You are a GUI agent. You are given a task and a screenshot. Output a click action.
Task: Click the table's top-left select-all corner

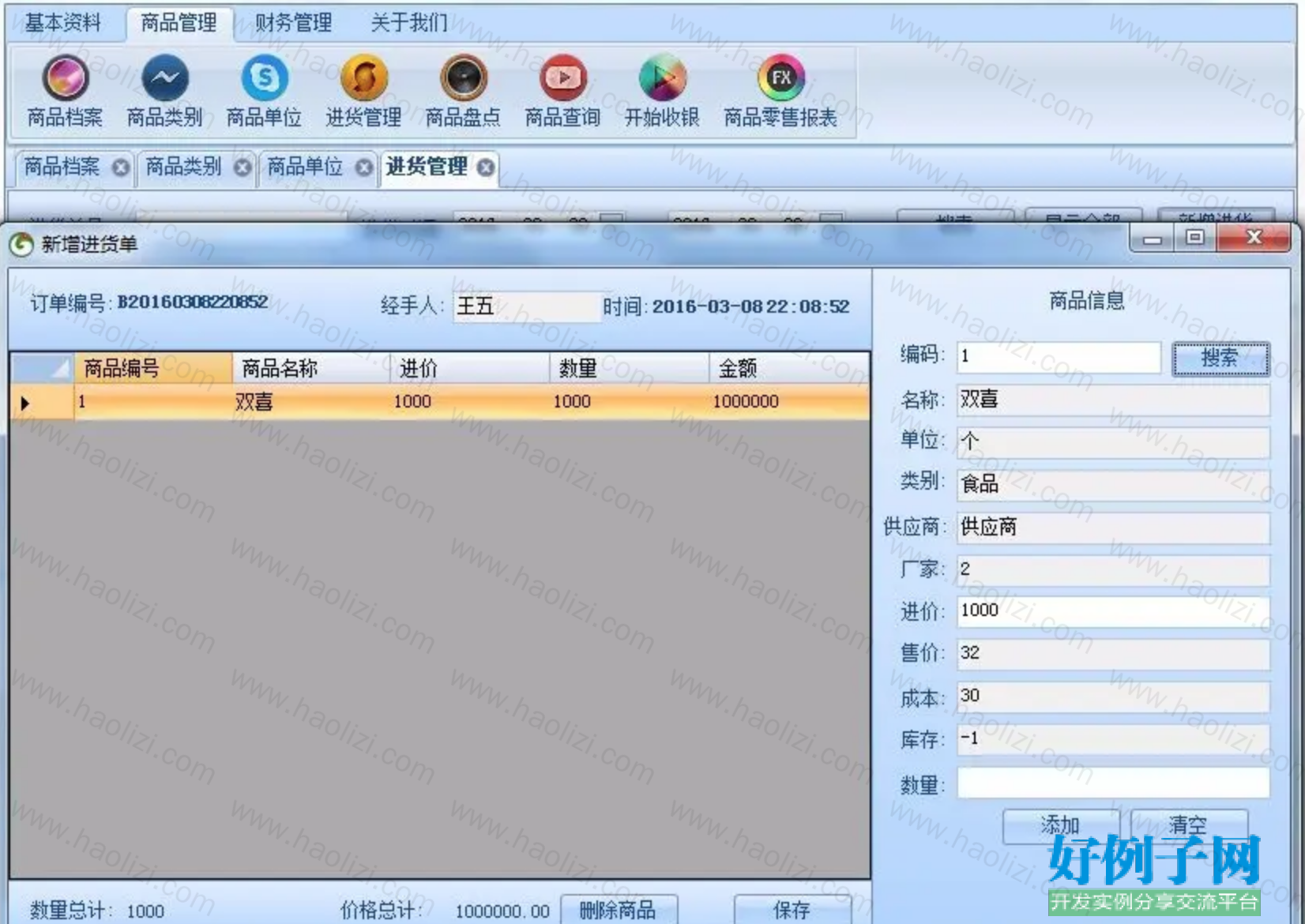coord(42,368)
